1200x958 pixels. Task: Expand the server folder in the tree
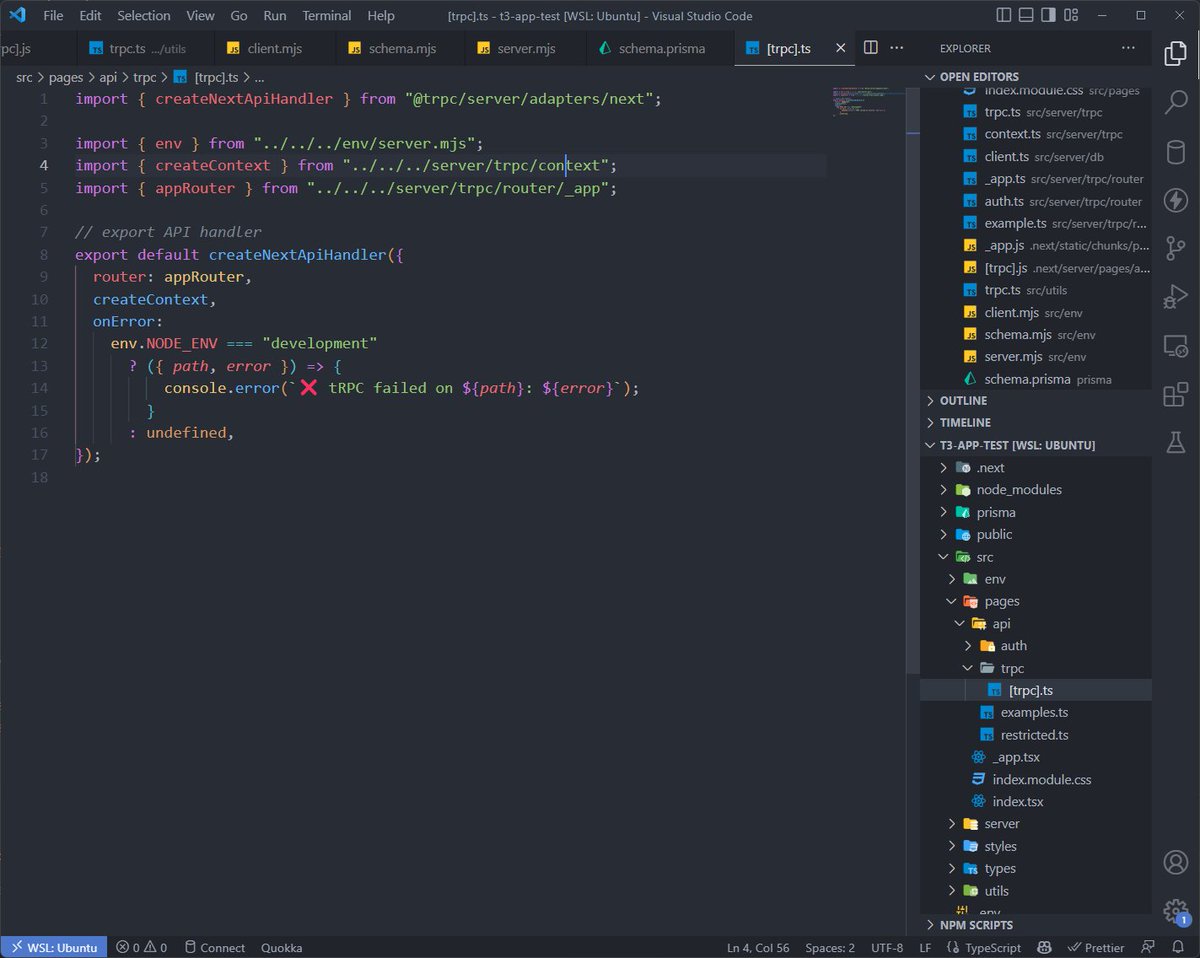point(1035,824)
